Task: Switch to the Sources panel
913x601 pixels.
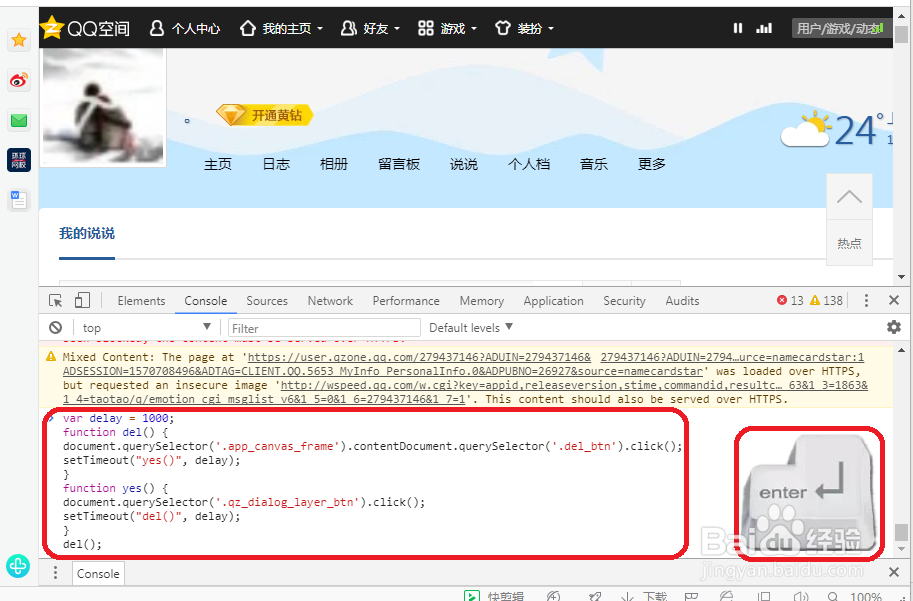Action: tap(267, 301)
